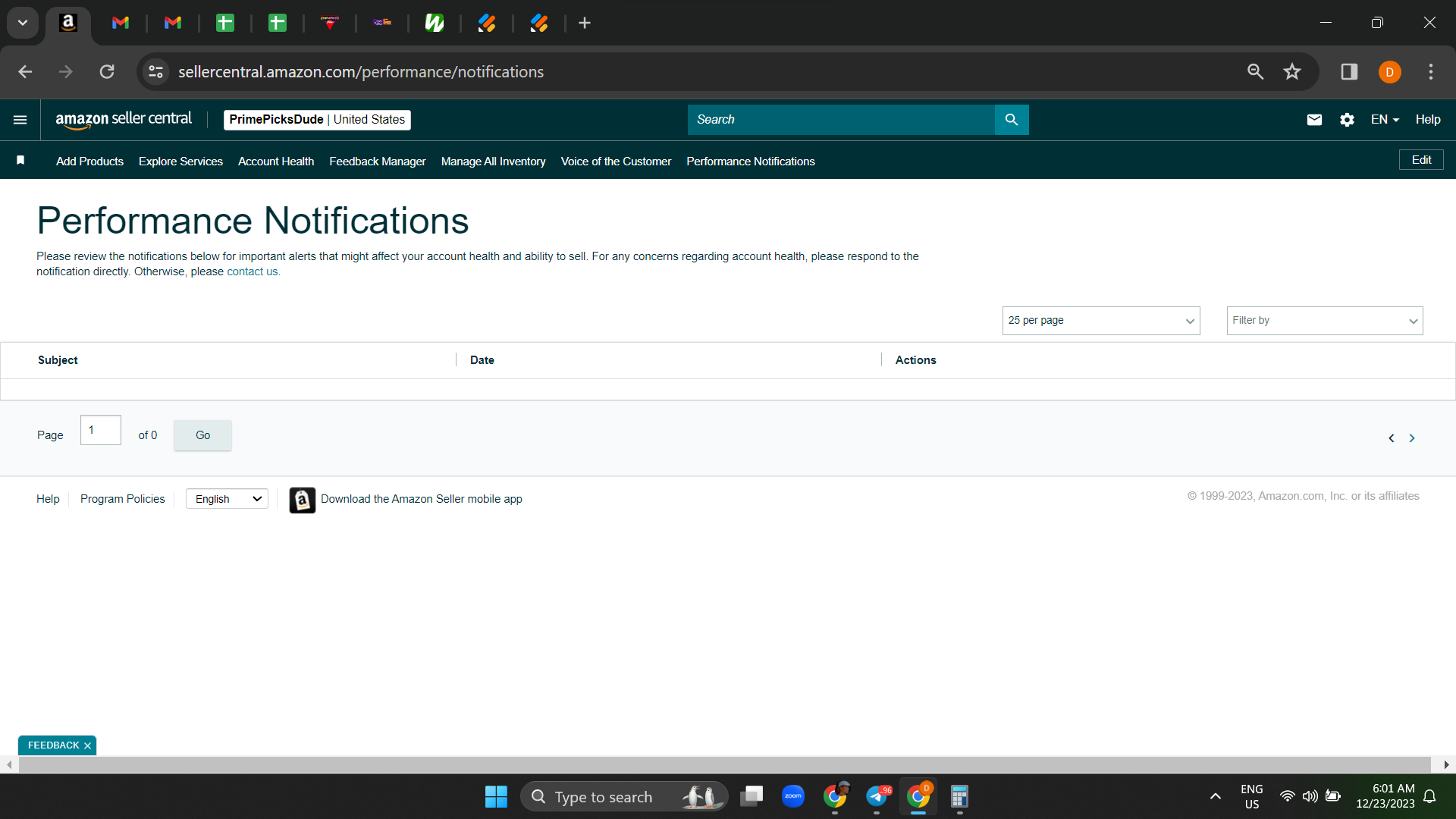Open the hamburger navigation menu
This screenshot has height=819, width=1456.
coord(20,120)
